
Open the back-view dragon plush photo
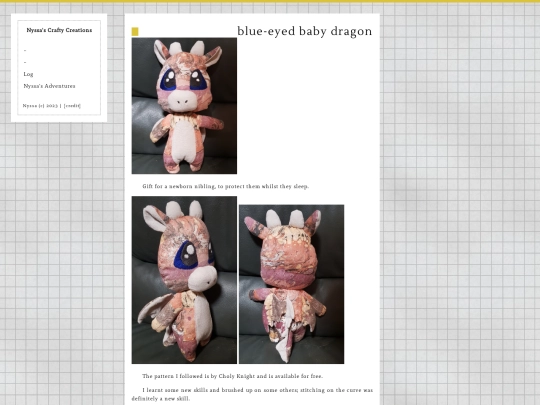point(291,284)
